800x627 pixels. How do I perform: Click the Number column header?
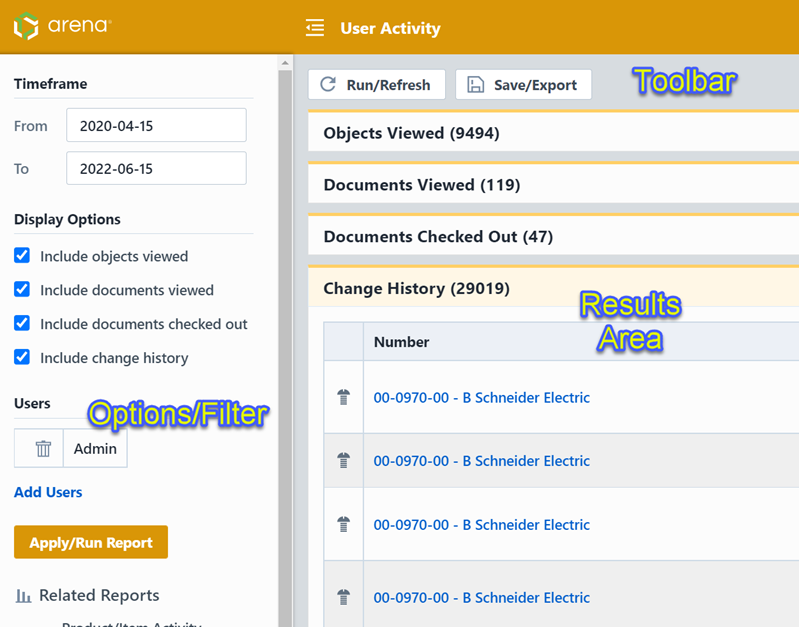[581, 342]
